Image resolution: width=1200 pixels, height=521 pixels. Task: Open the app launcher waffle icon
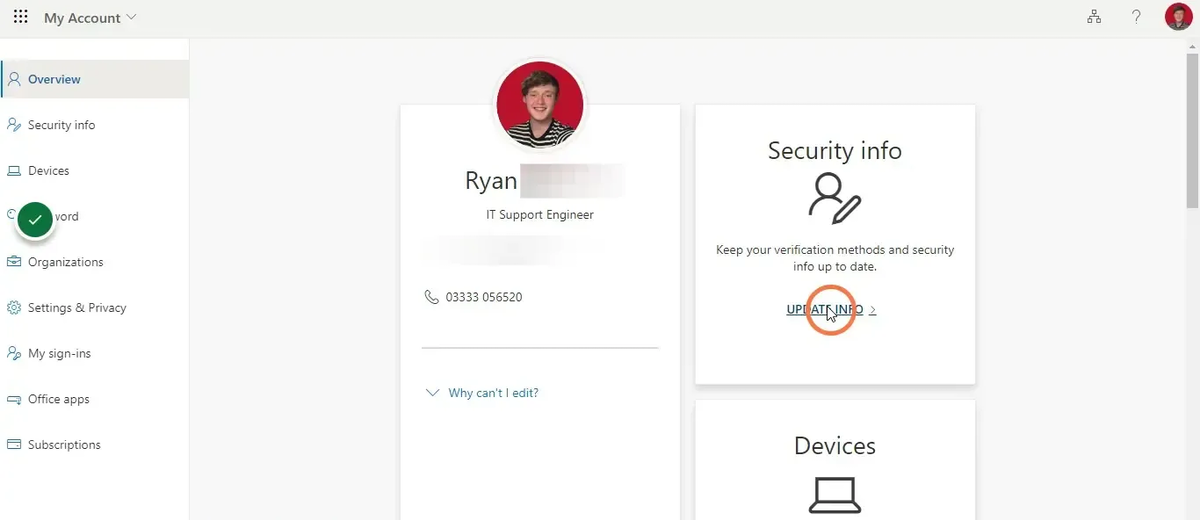[20, 17]
